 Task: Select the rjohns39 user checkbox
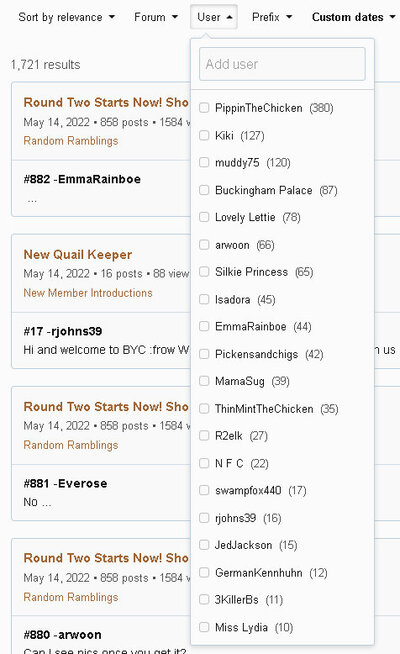204,518
